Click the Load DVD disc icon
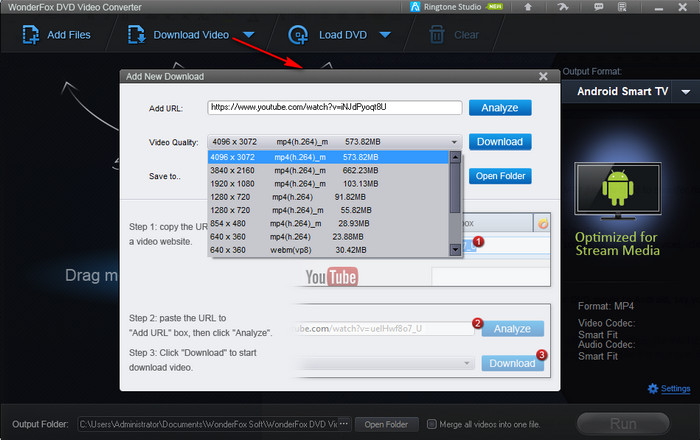This screenshot has height=440, width=700. [x=298, y=35]
